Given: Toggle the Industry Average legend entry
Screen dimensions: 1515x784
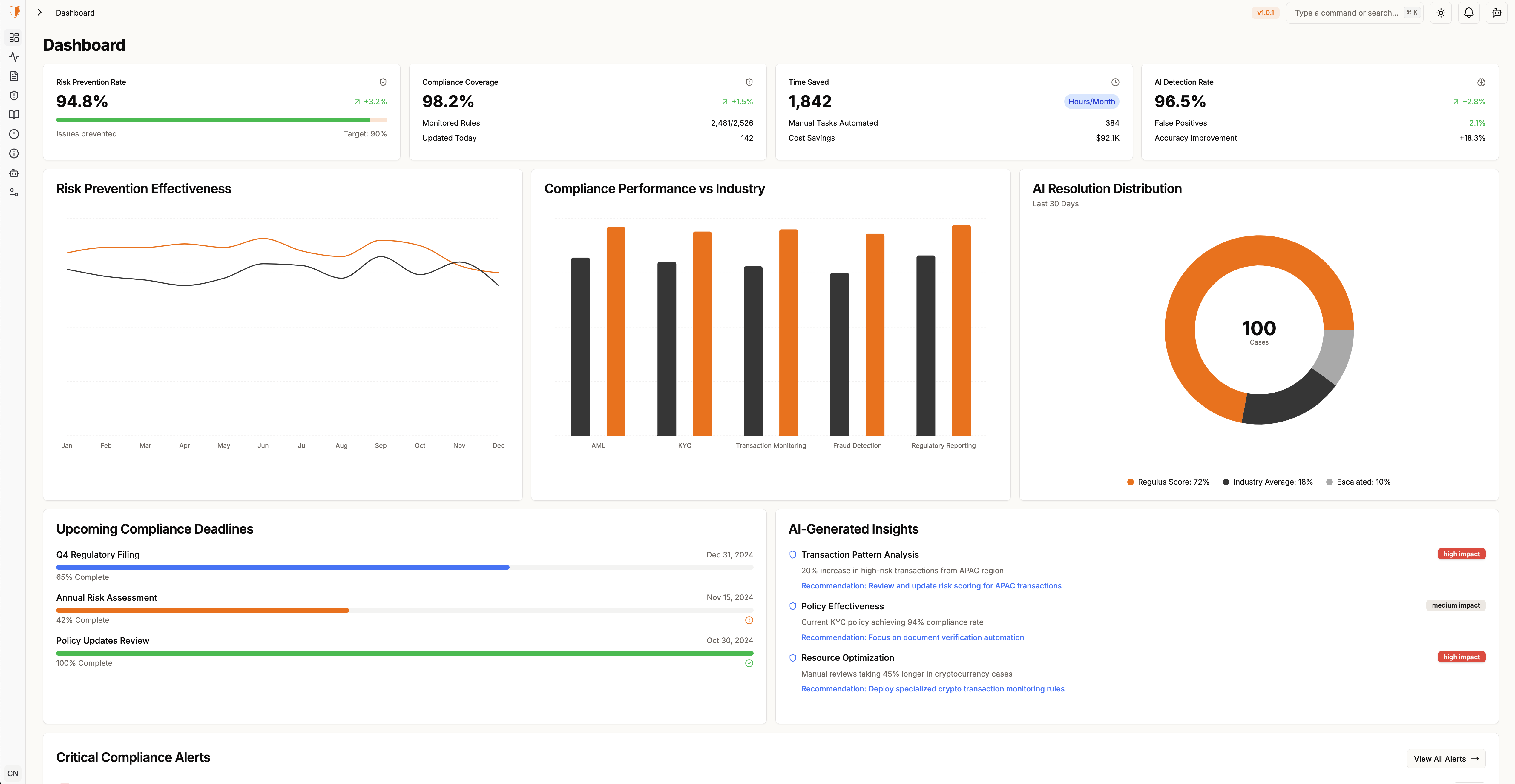Looking at the screenshot, I should (x=1267, y=482).
